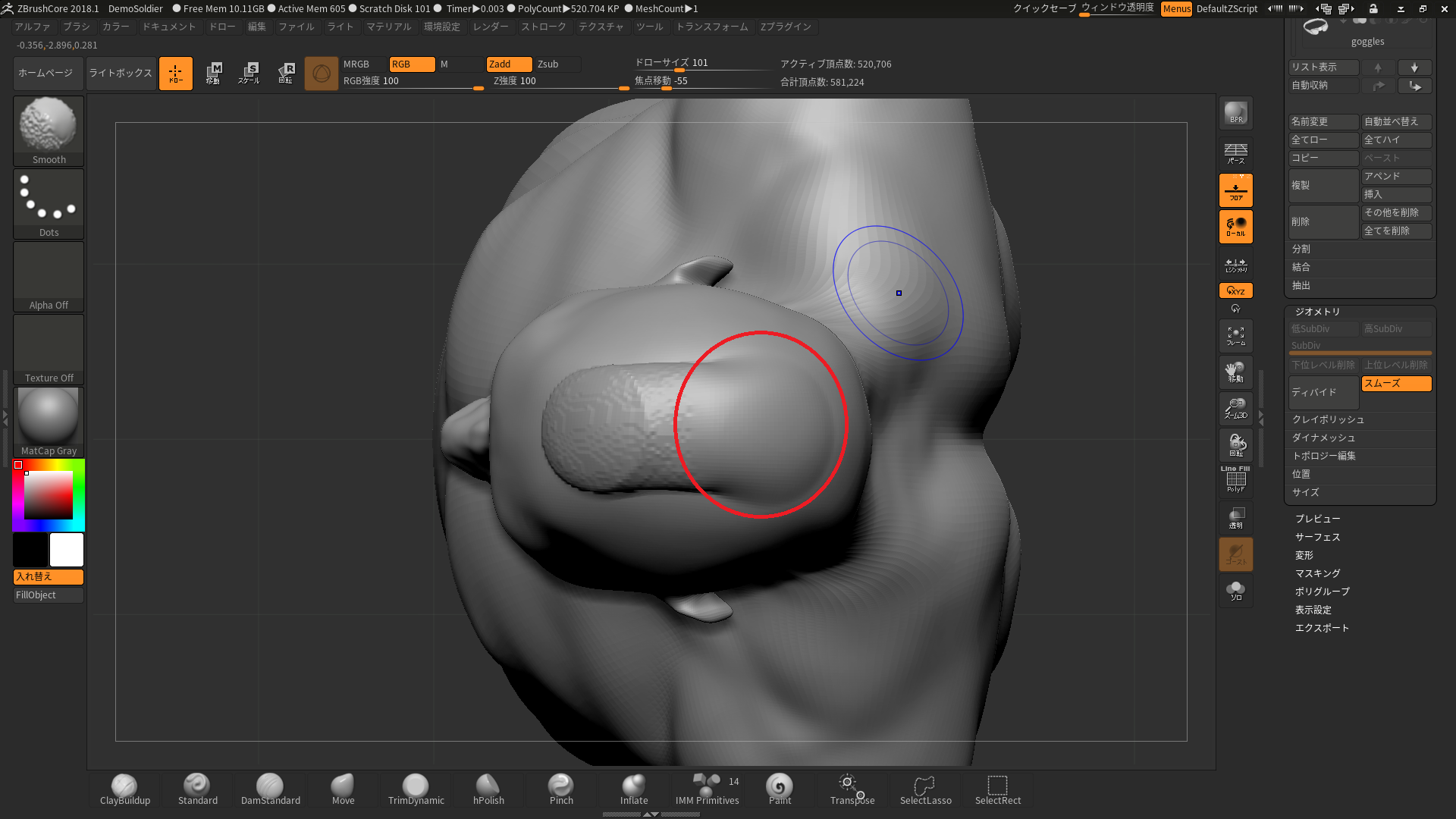The image size is (1456, 819).
Task: Click スムーズ smooth subdivide button
Action: [1396, 383]
